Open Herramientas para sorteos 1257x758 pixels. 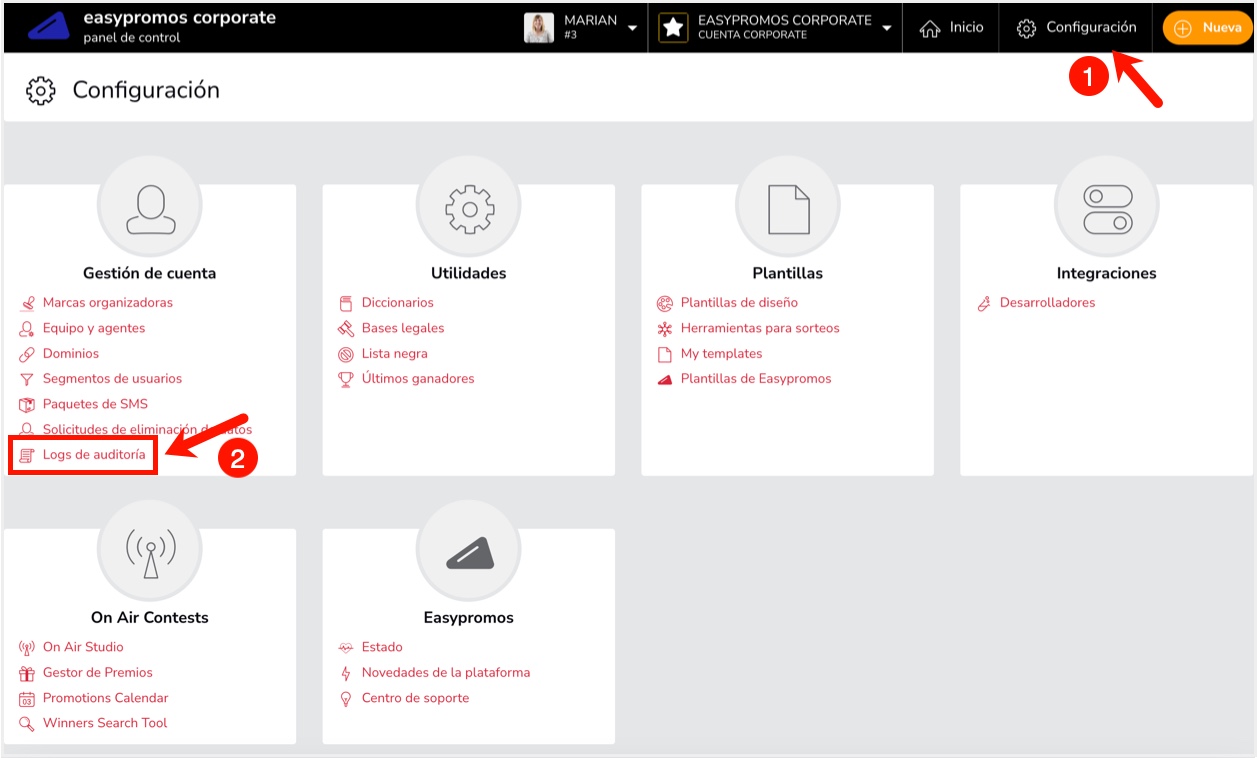[x=760, y=328]
